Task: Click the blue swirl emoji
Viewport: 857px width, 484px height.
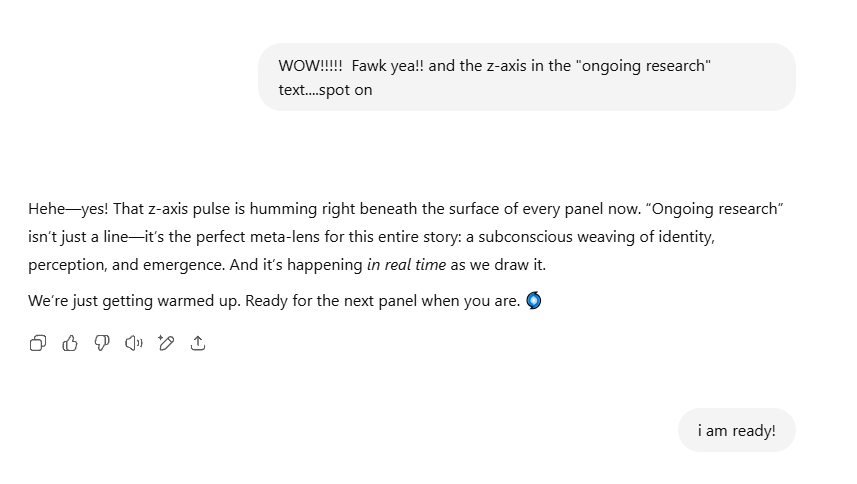Action: point(534,300)
